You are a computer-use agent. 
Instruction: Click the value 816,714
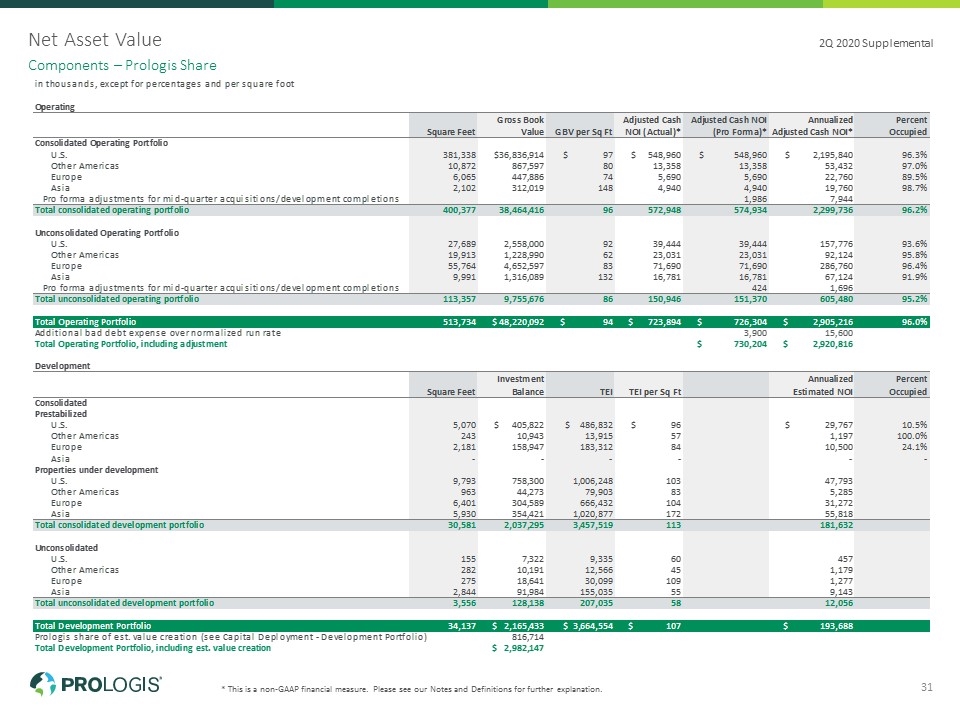click(x=528, y=637)
